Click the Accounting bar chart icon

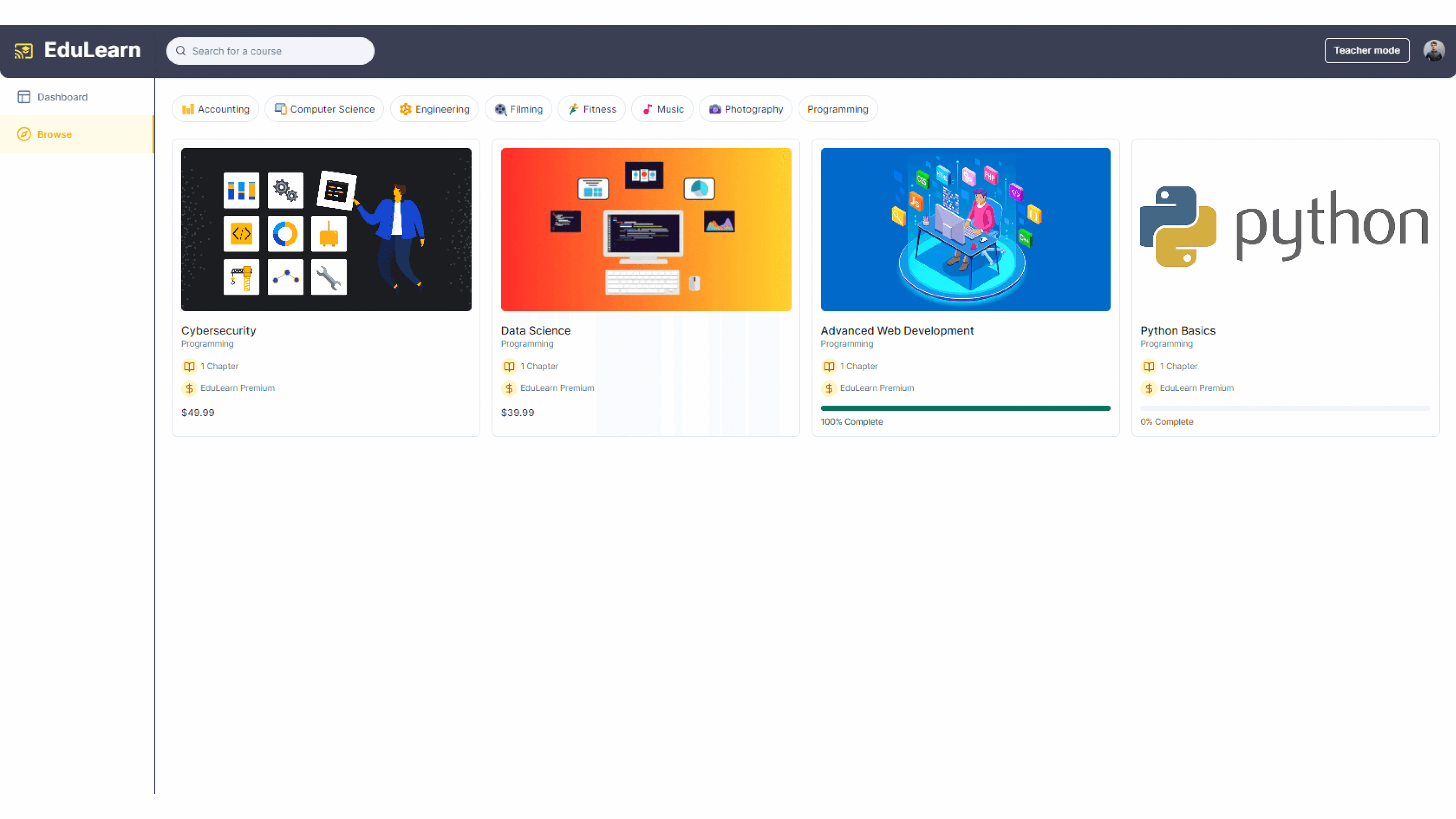point(188,109)
